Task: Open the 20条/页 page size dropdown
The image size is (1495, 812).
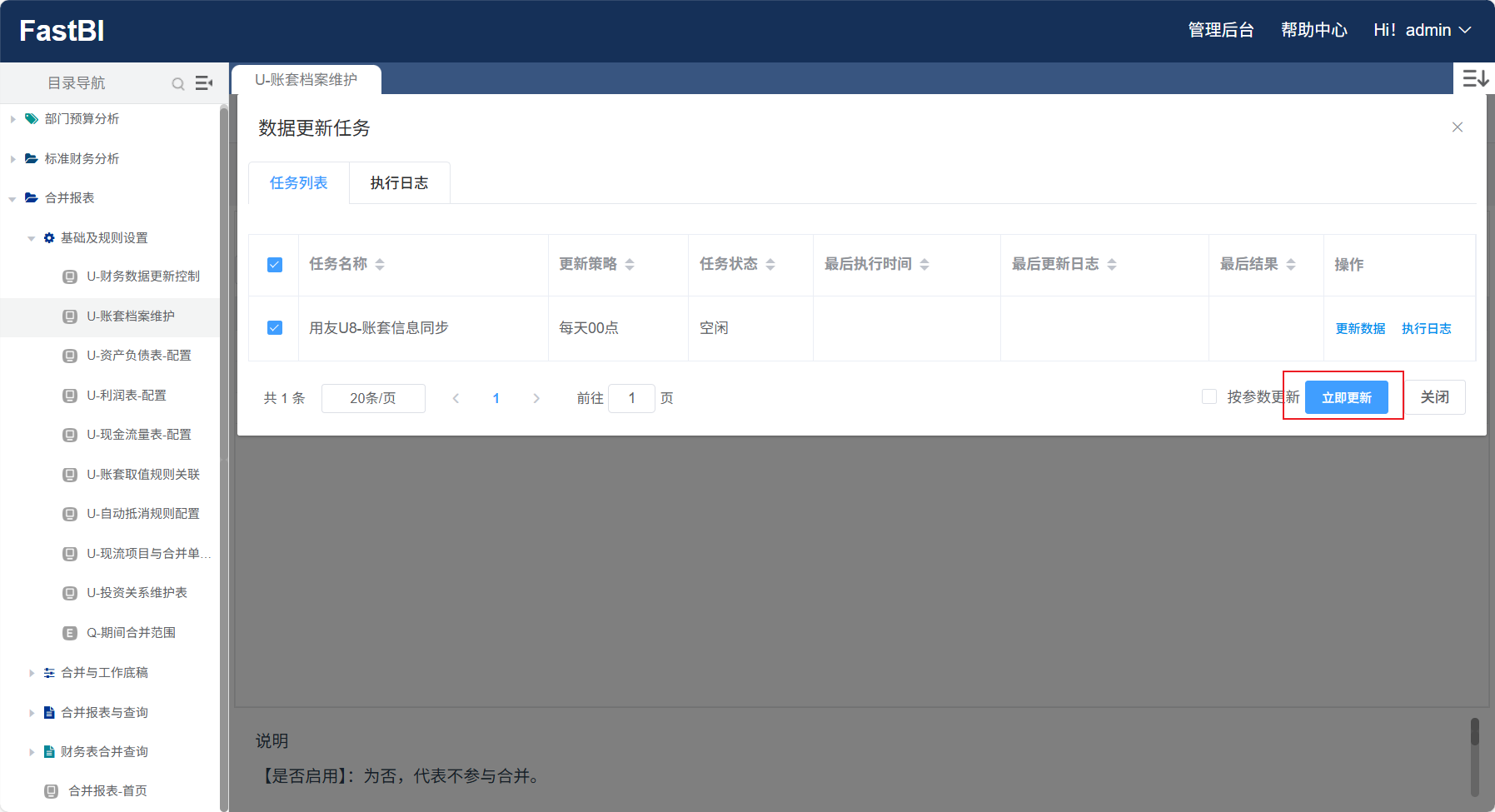Action: (x=373, y=398)
